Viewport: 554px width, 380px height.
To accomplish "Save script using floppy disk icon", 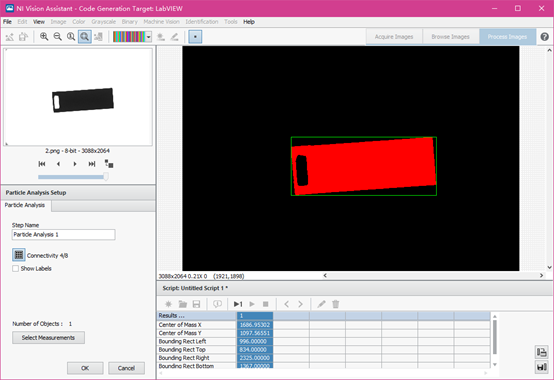I will coord(196,304).
